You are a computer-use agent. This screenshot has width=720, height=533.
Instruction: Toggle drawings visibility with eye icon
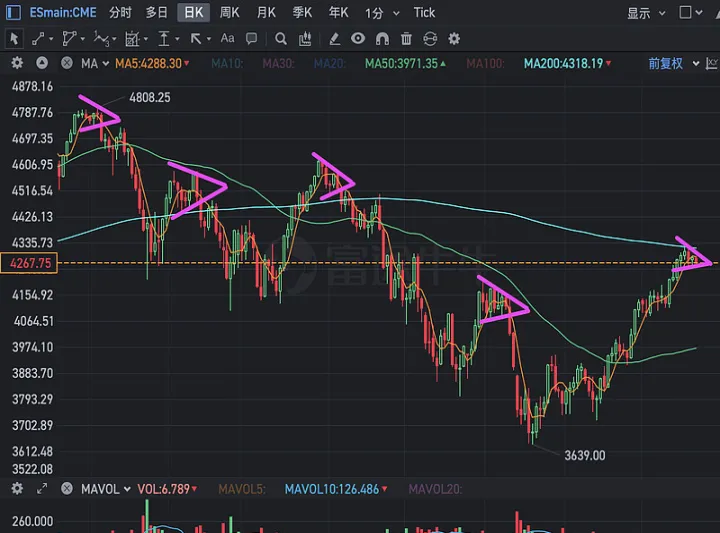[358, 39]
